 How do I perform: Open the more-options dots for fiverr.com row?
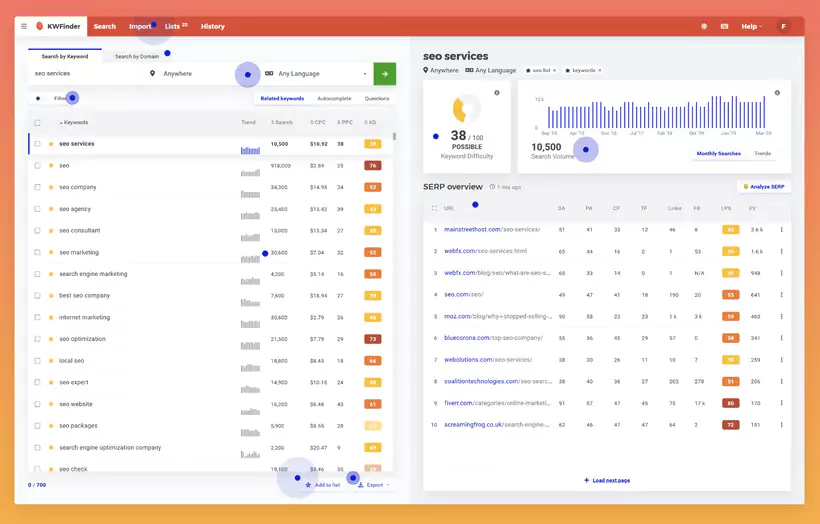pos(781,403)
